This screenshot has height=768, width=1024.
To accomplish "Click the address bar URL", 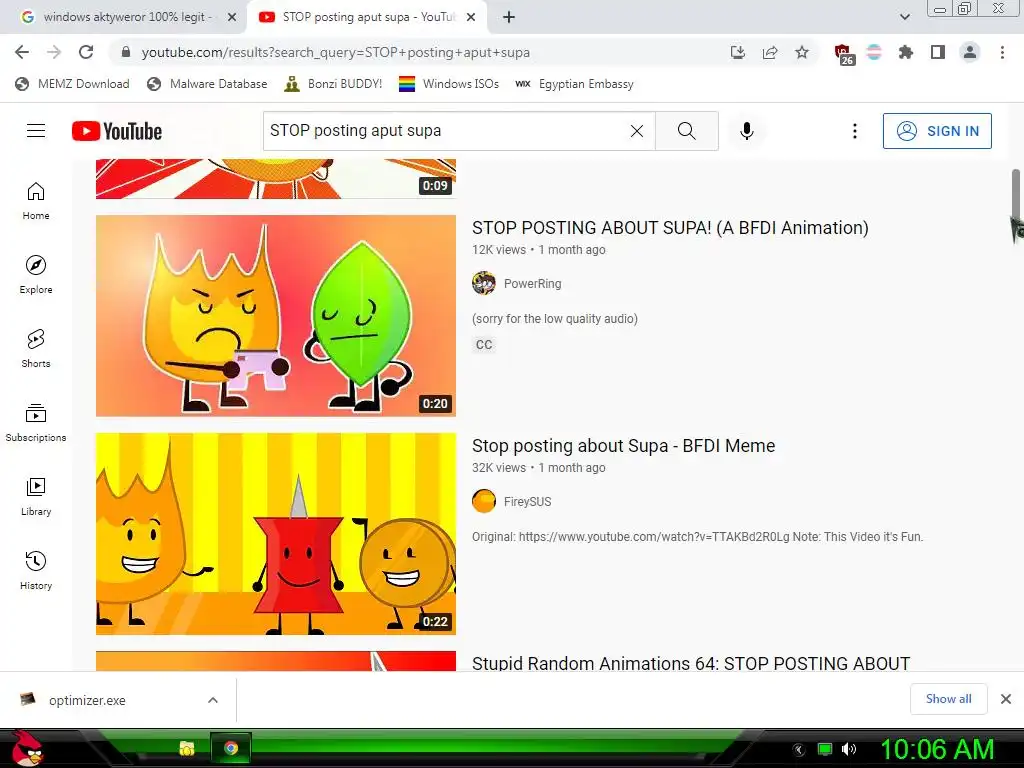I will click(336, 52).
